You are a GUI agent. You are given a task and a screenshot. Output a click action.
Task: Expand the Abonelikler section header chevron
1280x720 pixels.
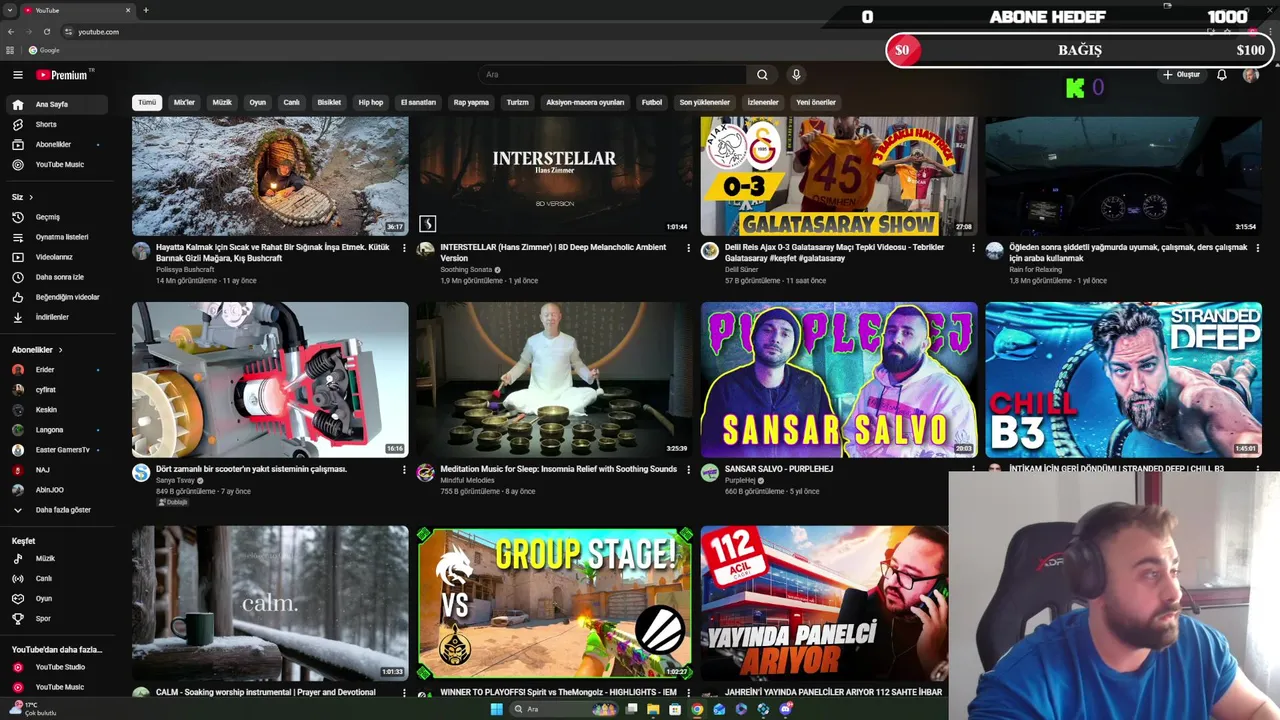coord(60,350)
